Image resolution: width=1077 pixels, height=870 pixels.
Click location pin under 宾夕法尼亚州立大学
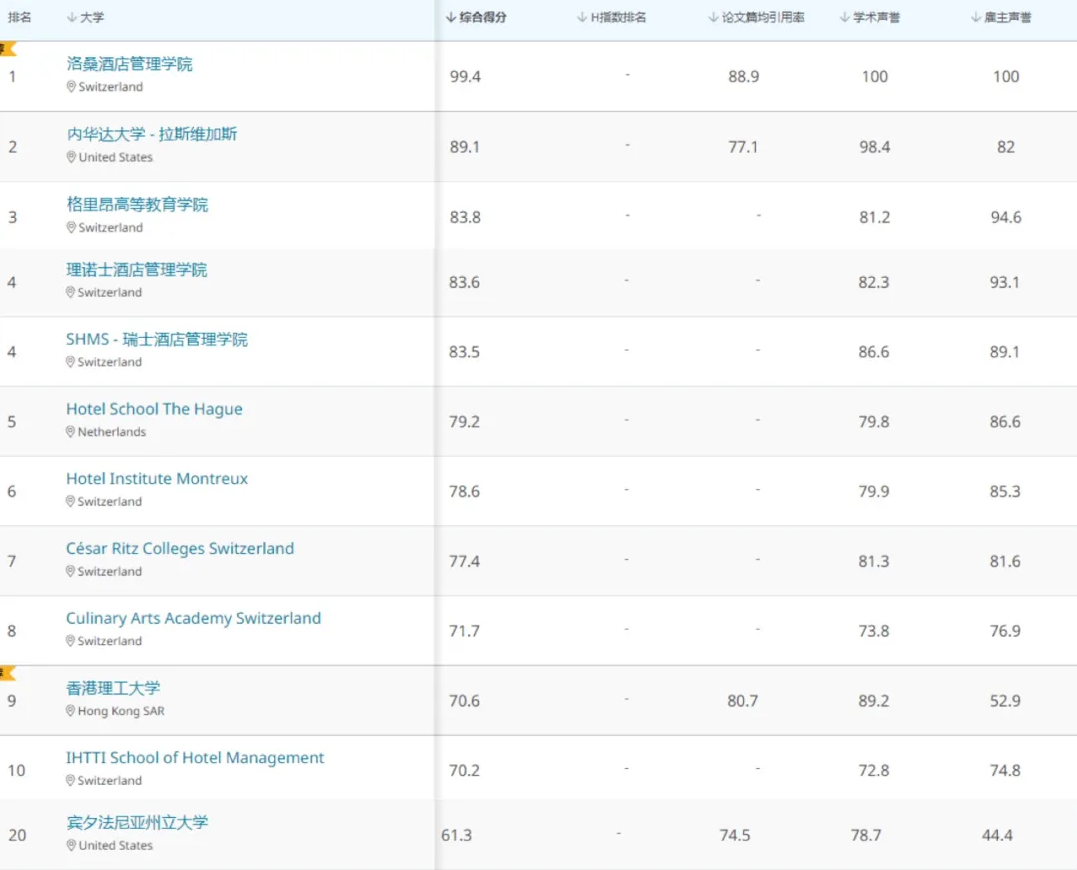click(x=71, y=845)
